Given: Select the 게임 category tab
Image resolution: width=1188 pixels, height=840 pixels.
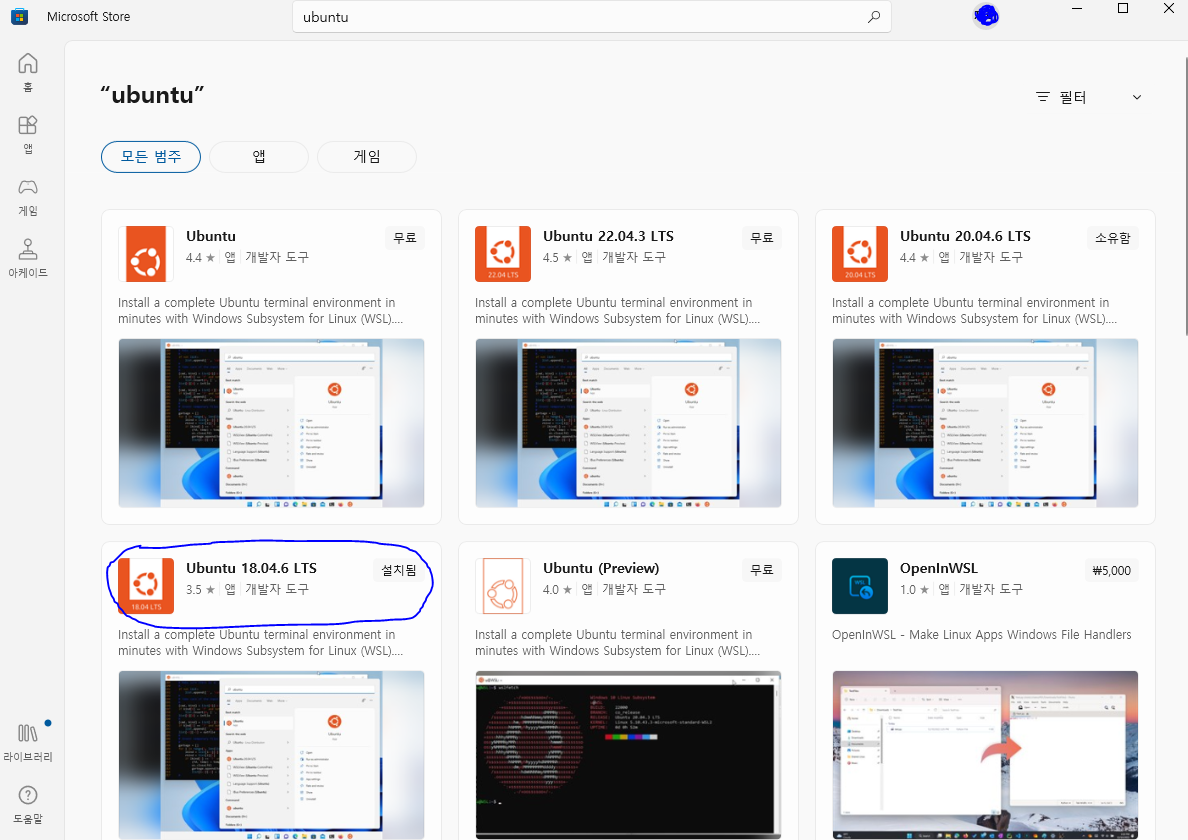Looking at the screenshot, I should click(x=367, y=157).
